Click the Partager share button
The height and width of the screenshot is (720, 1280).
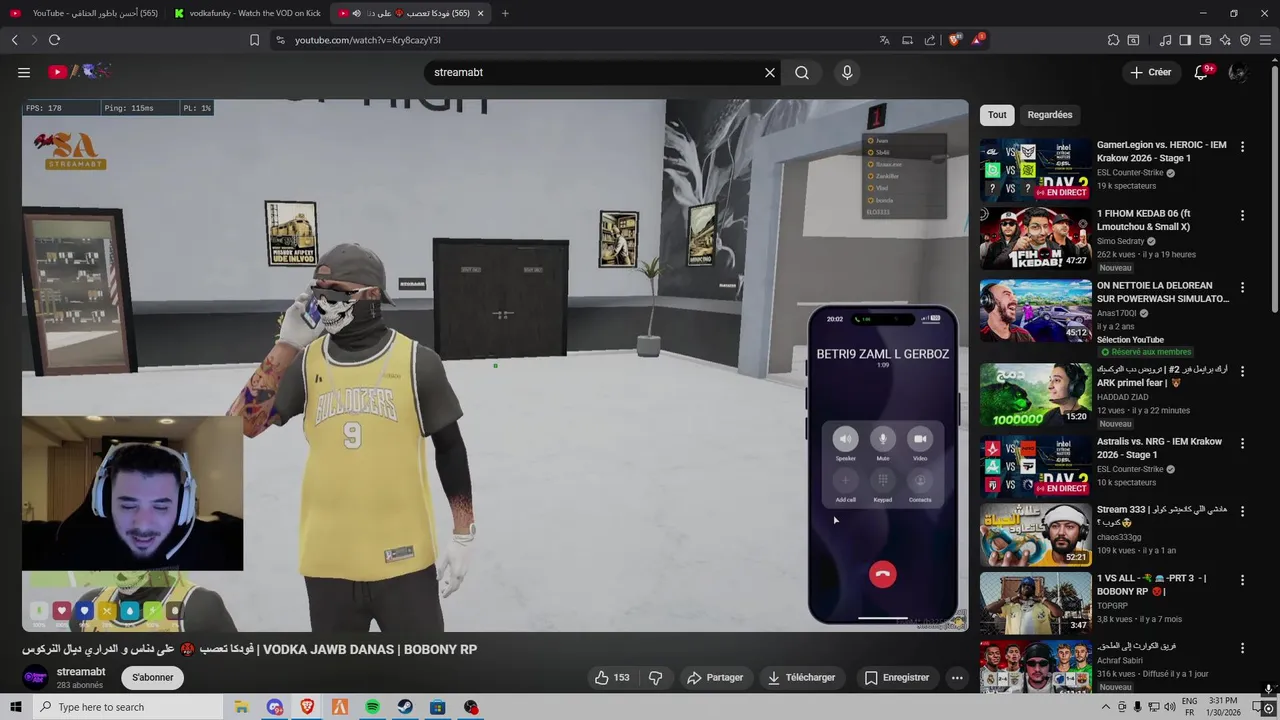[x=715, y=677]
